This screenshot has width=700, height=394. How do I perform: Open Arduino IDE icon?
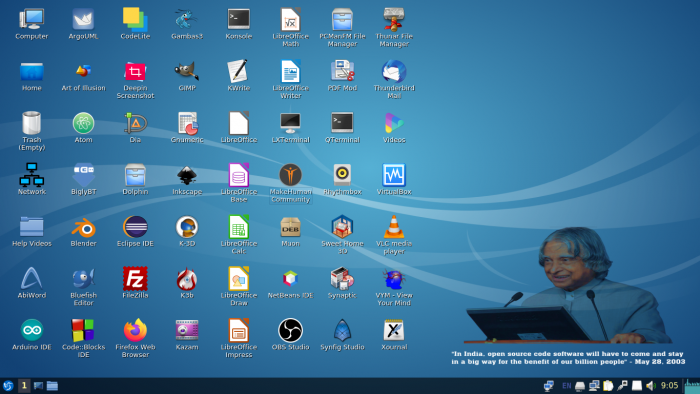31,330
